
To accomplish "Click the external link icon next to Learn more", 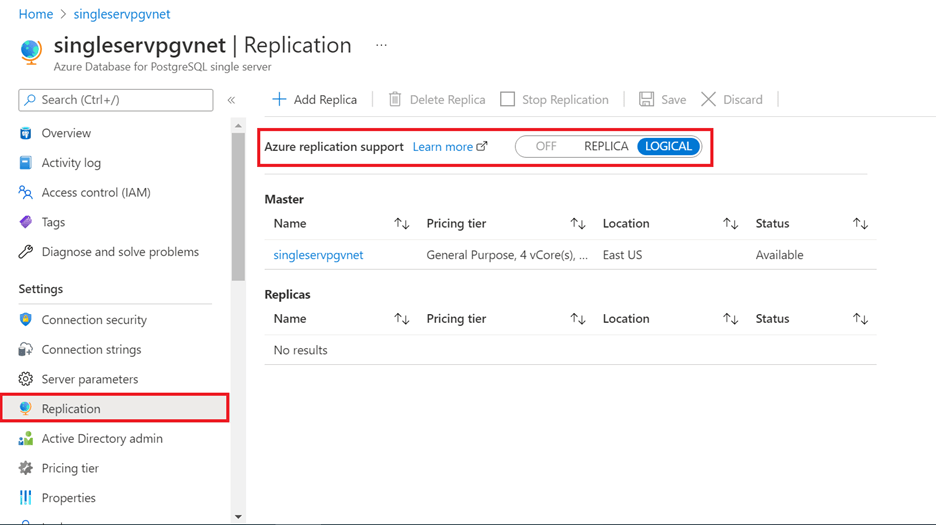I will (x=482, y=146).
